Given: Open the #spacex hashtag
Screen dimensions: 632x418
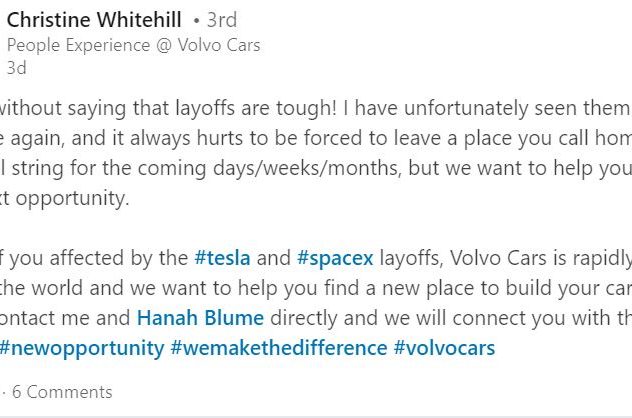Looking at the screenshot, I should [x=335, y=258].
